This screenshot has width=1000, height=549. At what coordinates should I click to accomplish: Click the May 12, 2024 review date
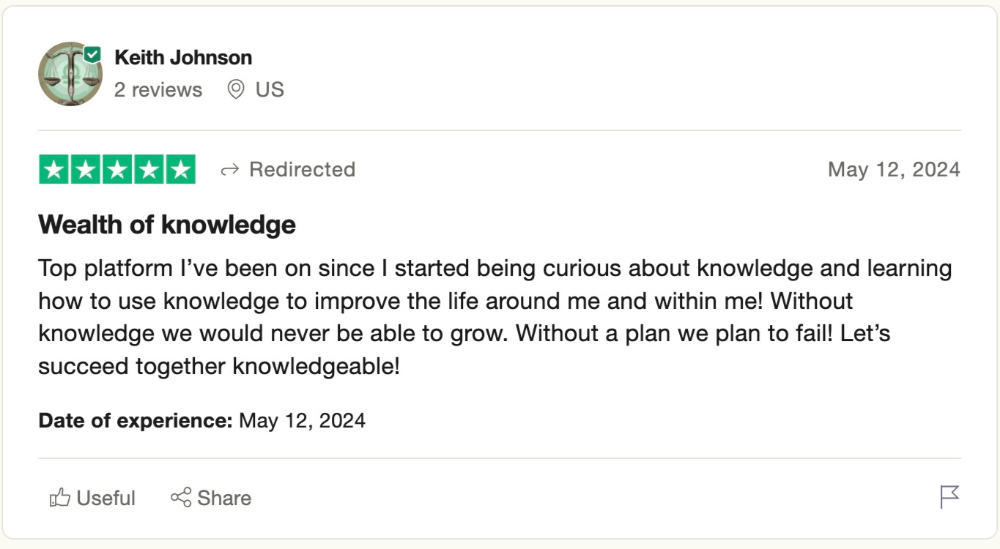[x=893, y=170]
